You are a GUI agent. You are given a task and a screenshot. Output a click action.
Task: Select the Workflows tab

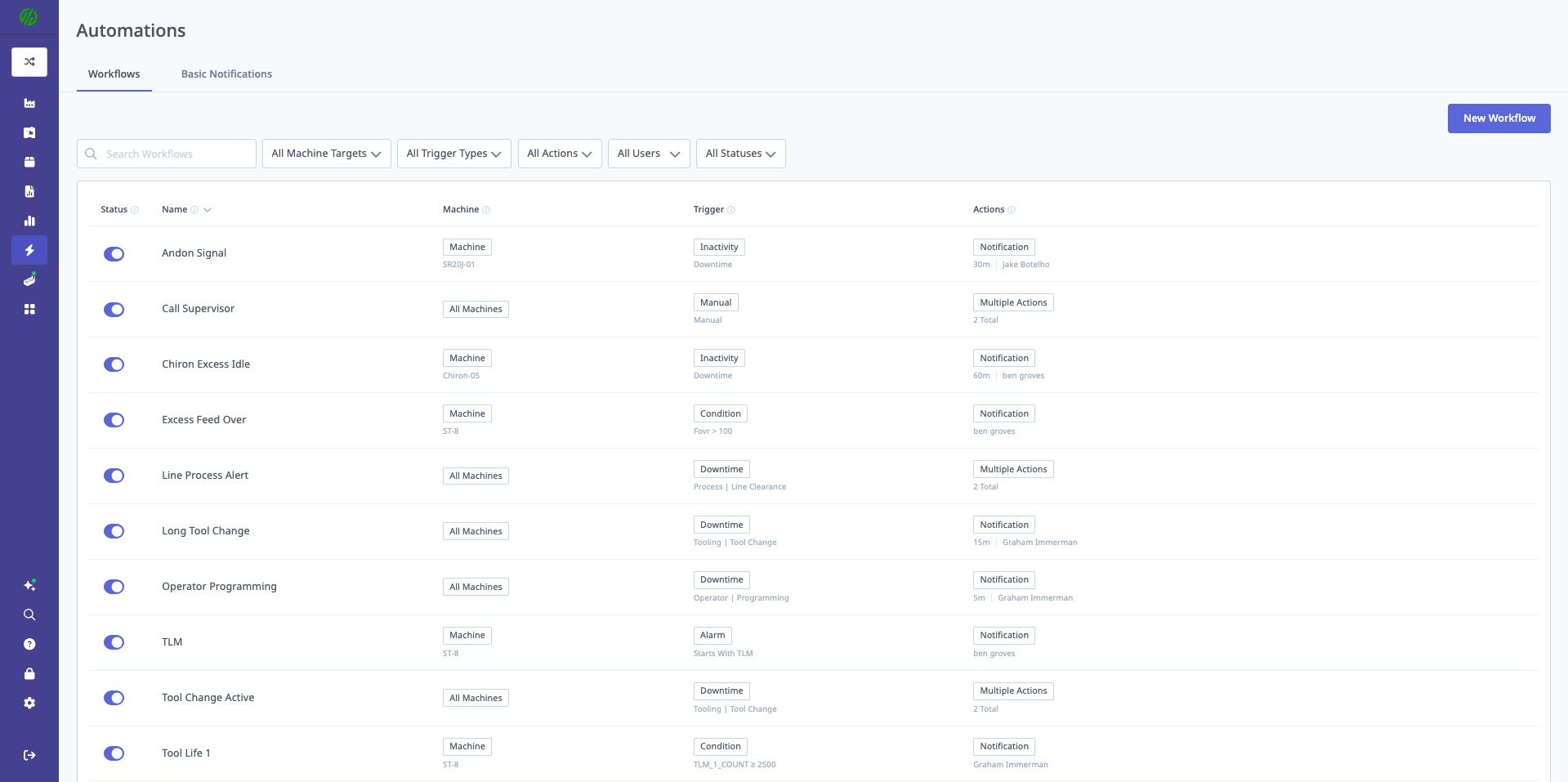pos(114,74)
